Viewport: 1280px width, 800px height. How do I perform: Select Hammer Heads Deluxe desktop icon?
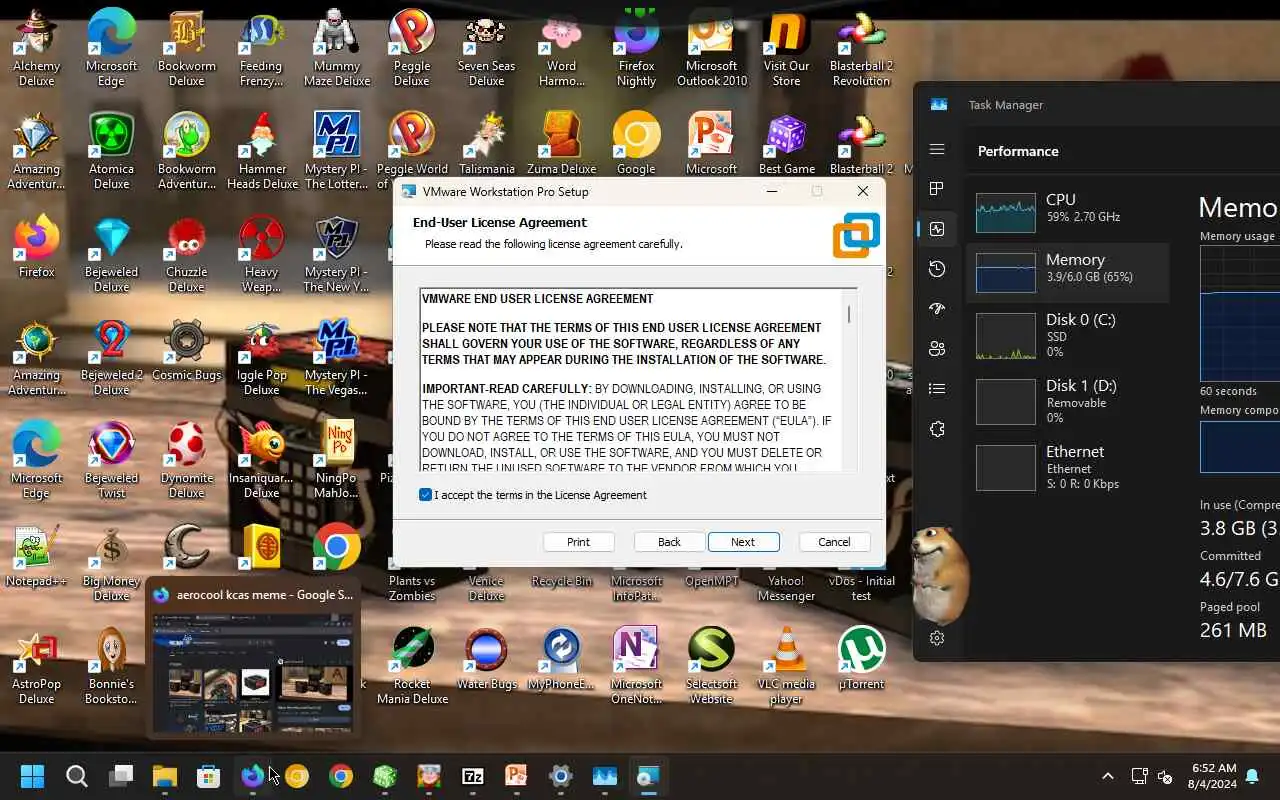tap(262, 150)
